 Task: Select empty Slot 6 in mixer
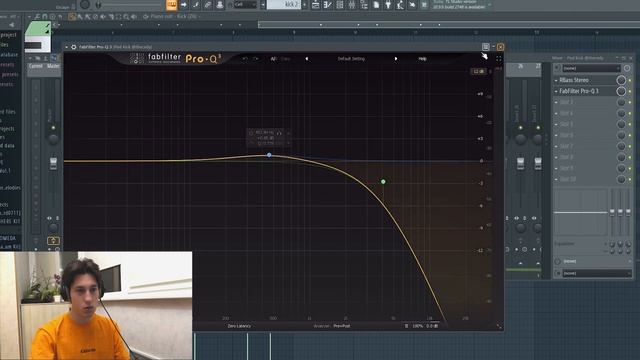pyautogui.click(x=587, y=135)
